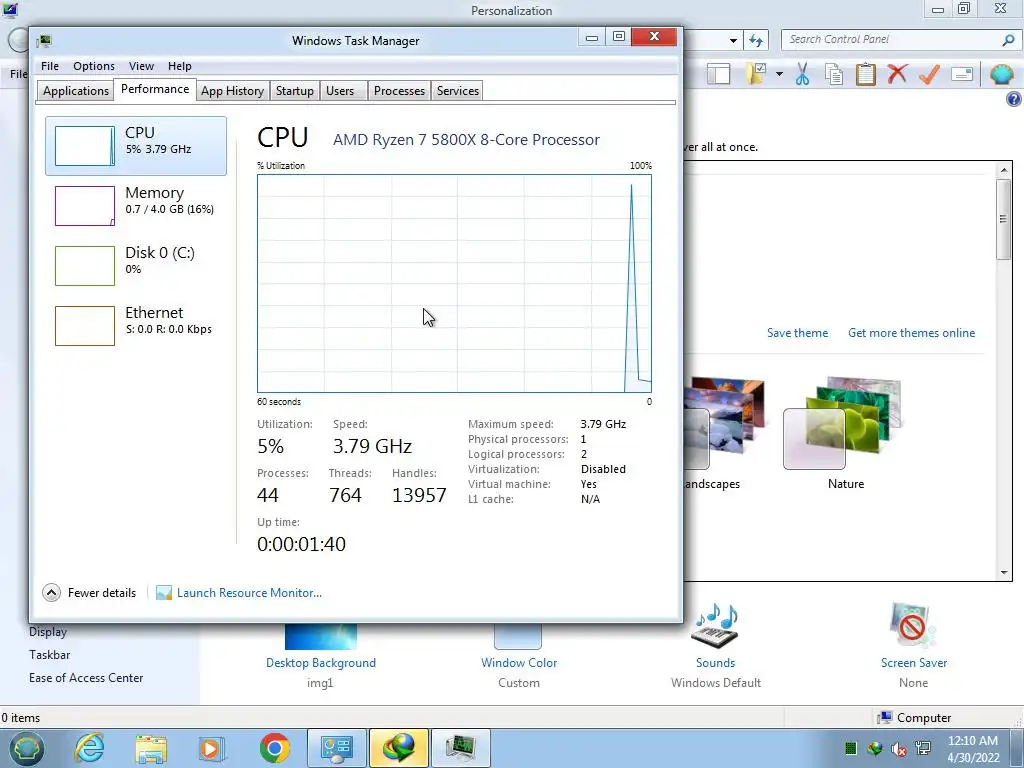
Task: Collapse Task Manager with Fewer details arrow
Action: point(52,592)
